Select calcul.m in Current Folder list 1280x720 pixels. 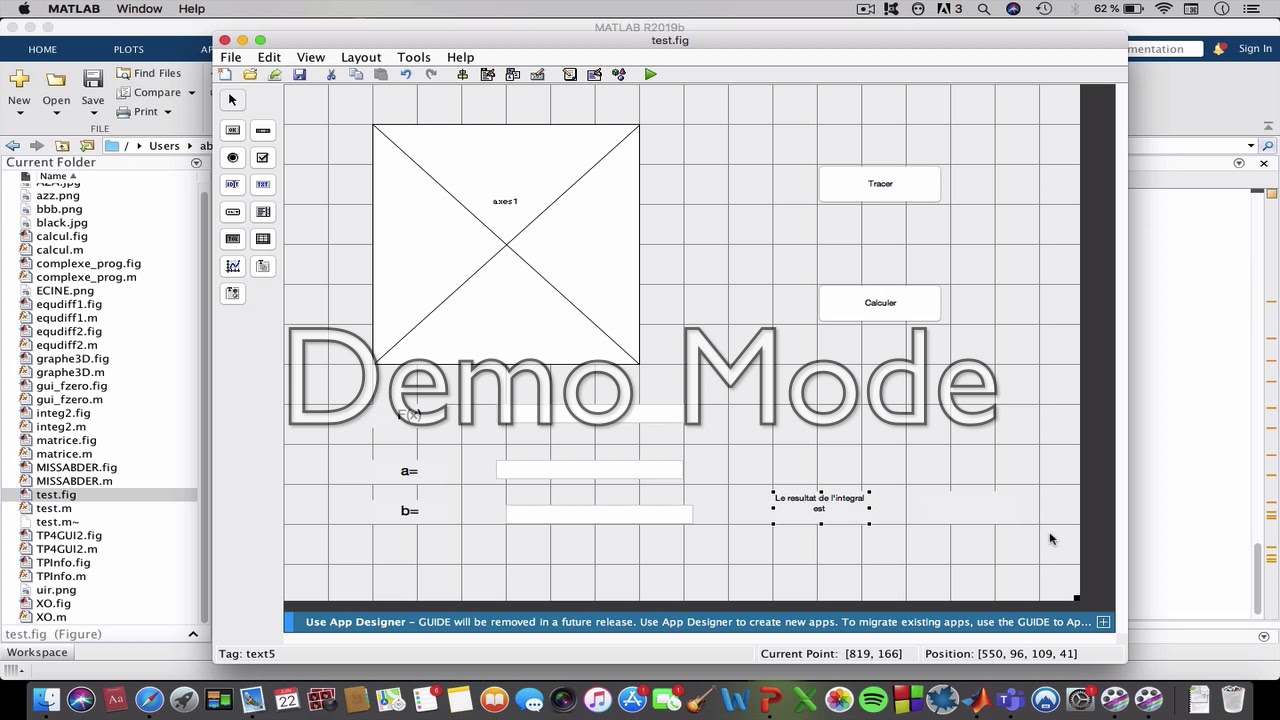pos(59,250)
